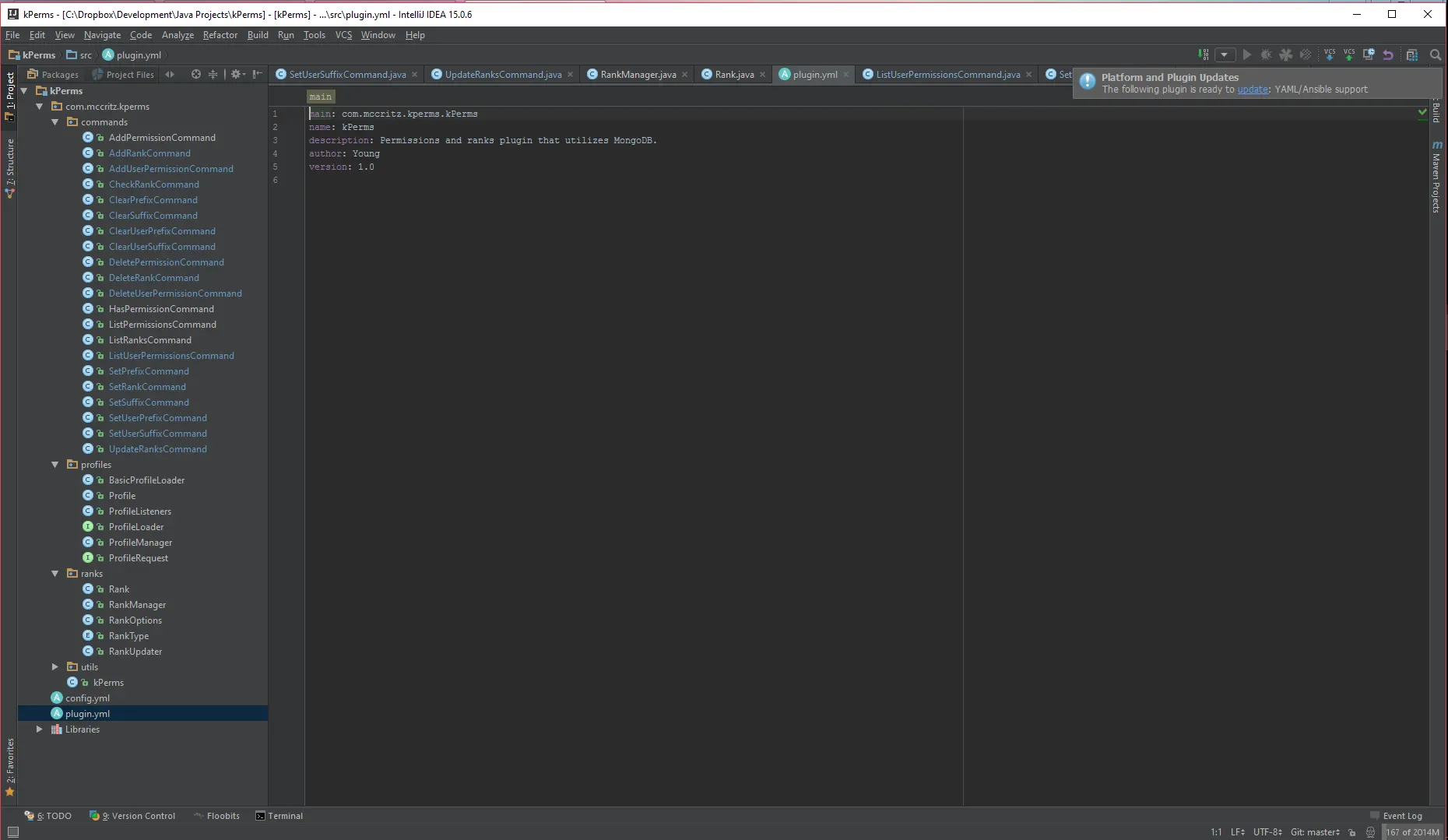The image size is (1448, 840).
Task: Click the memory indicator 167 of 2014M
Action: coord(1413,832)
